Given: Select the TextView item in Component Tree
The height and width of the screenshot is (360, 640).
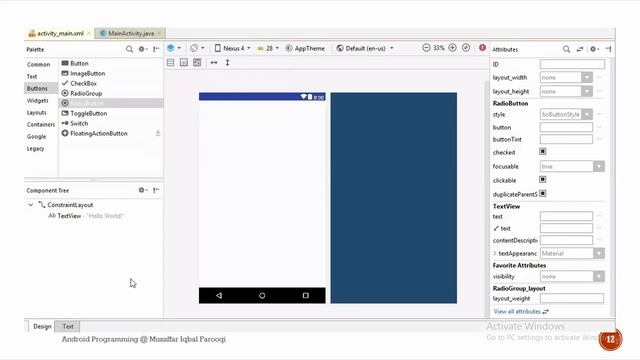Looking at the screenshot, I should [86, 216].
